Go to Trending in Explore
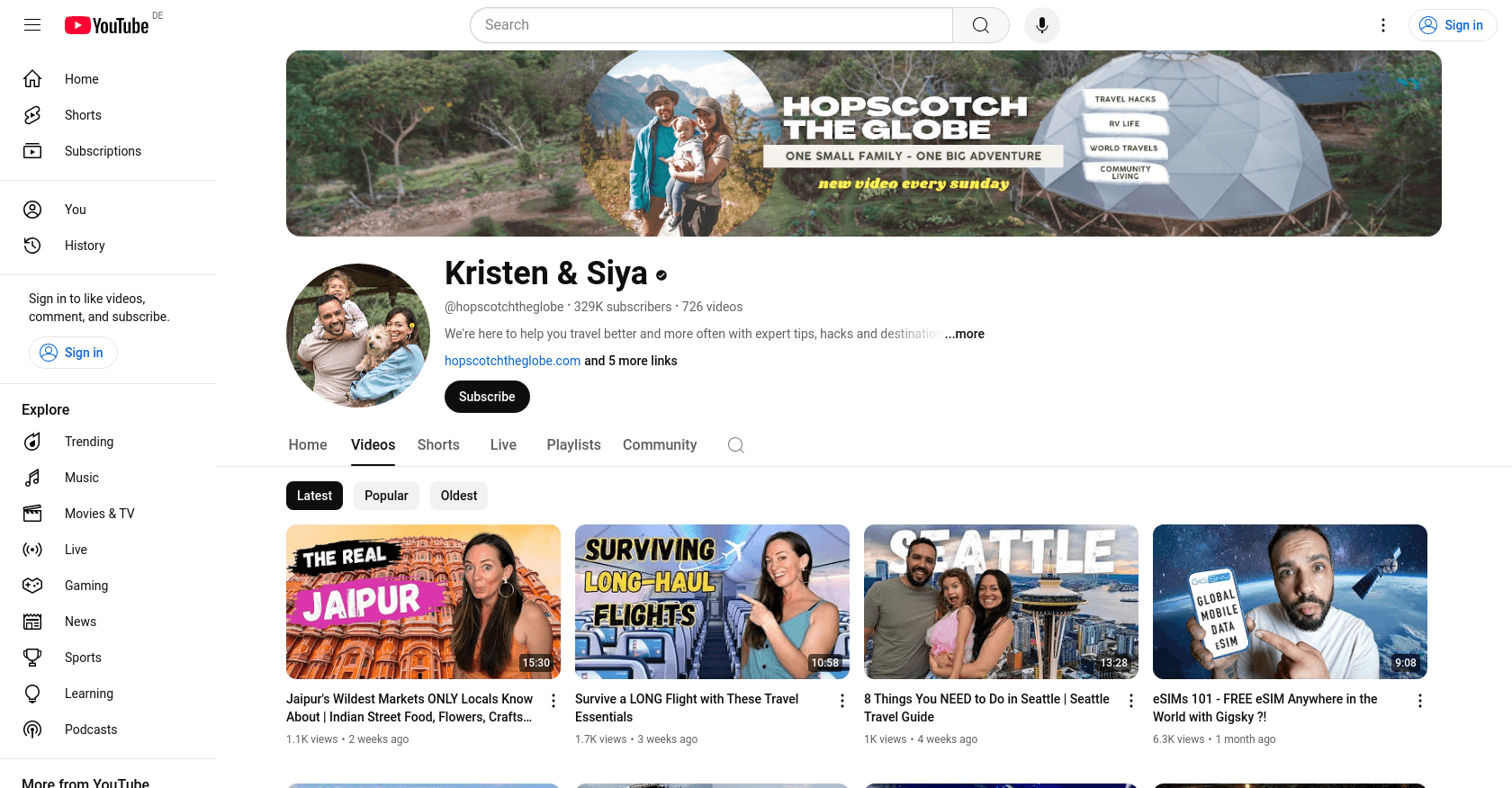The height and width of the screenshot is (788, 1512). coord(88,442)
